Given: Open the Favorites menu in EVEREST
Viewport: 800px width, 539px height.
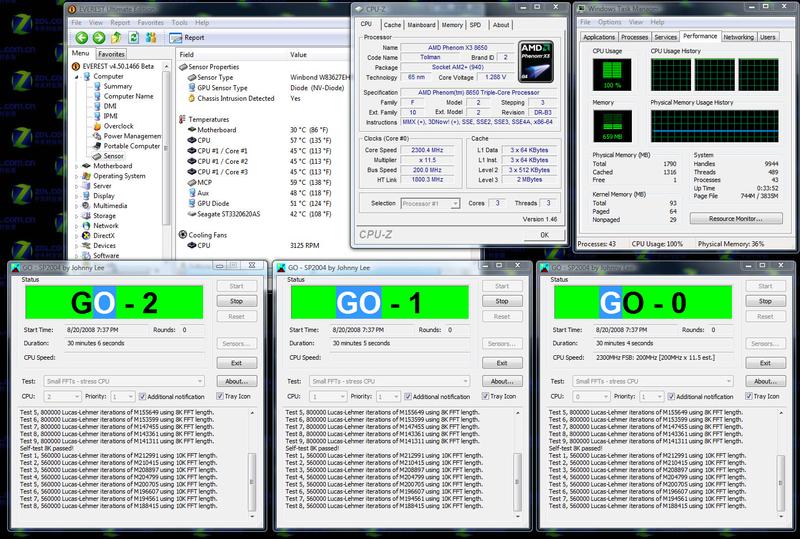Looking at the screenshot, I should 151,22.
